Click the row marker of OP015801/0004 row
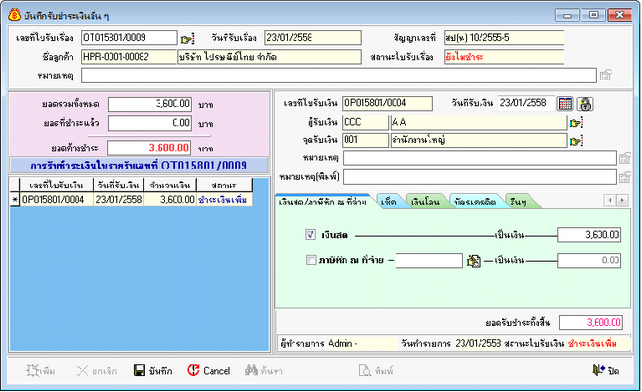 tap(15, 199)
